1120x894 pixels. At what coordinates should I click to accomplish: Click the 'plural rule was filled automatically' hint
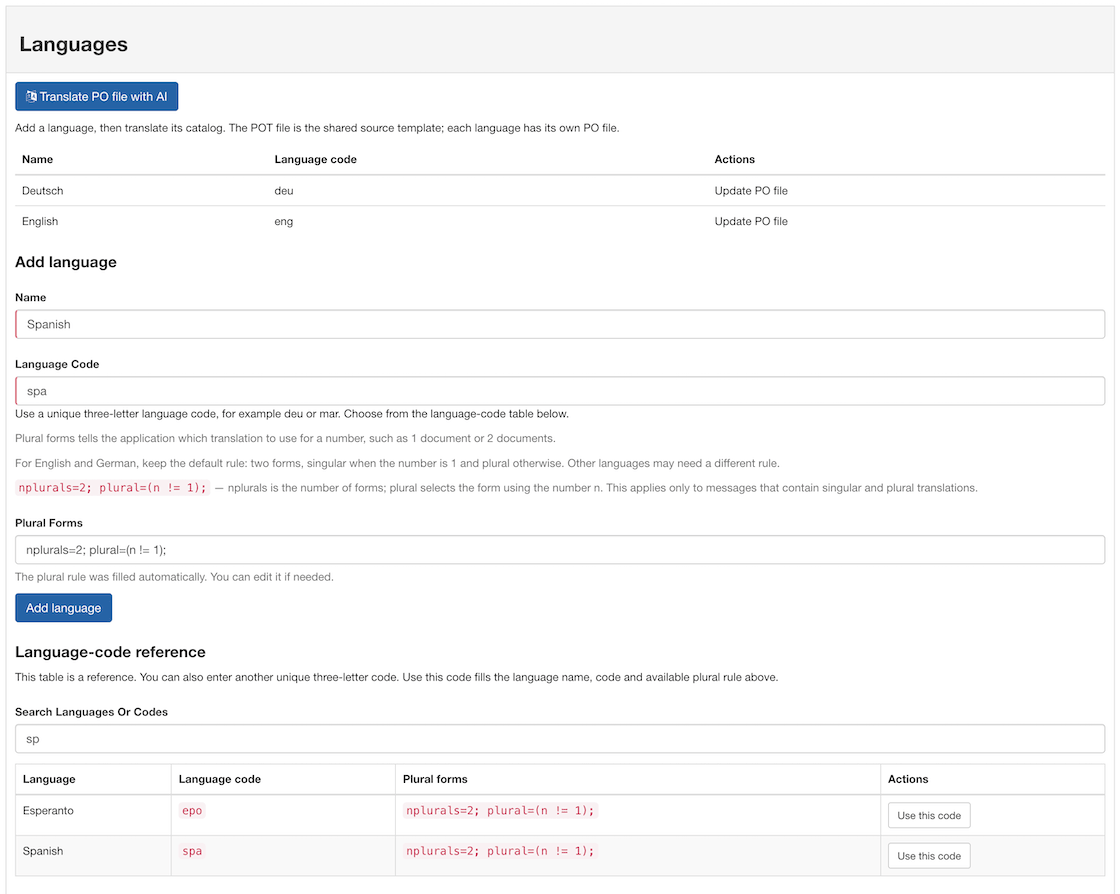click(174, 577)
